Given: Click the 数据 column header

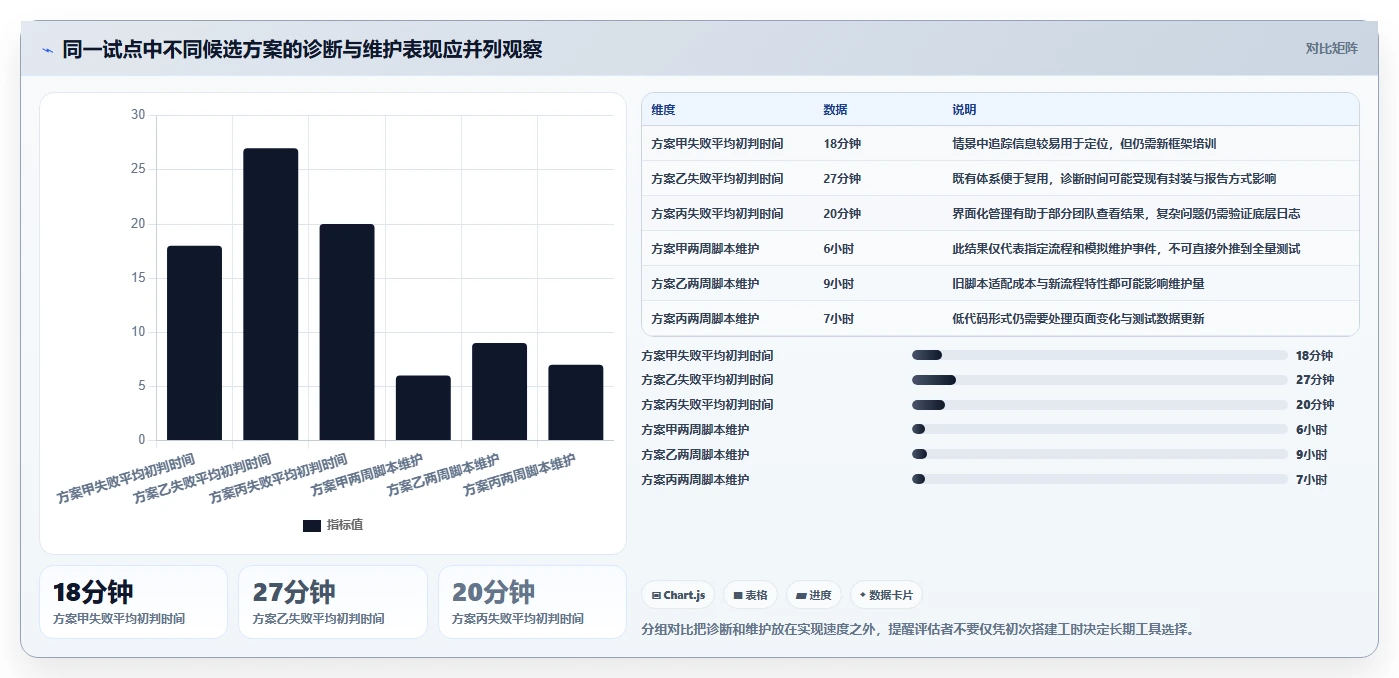Looking at the screenshot, I should [x=835, y=110].
